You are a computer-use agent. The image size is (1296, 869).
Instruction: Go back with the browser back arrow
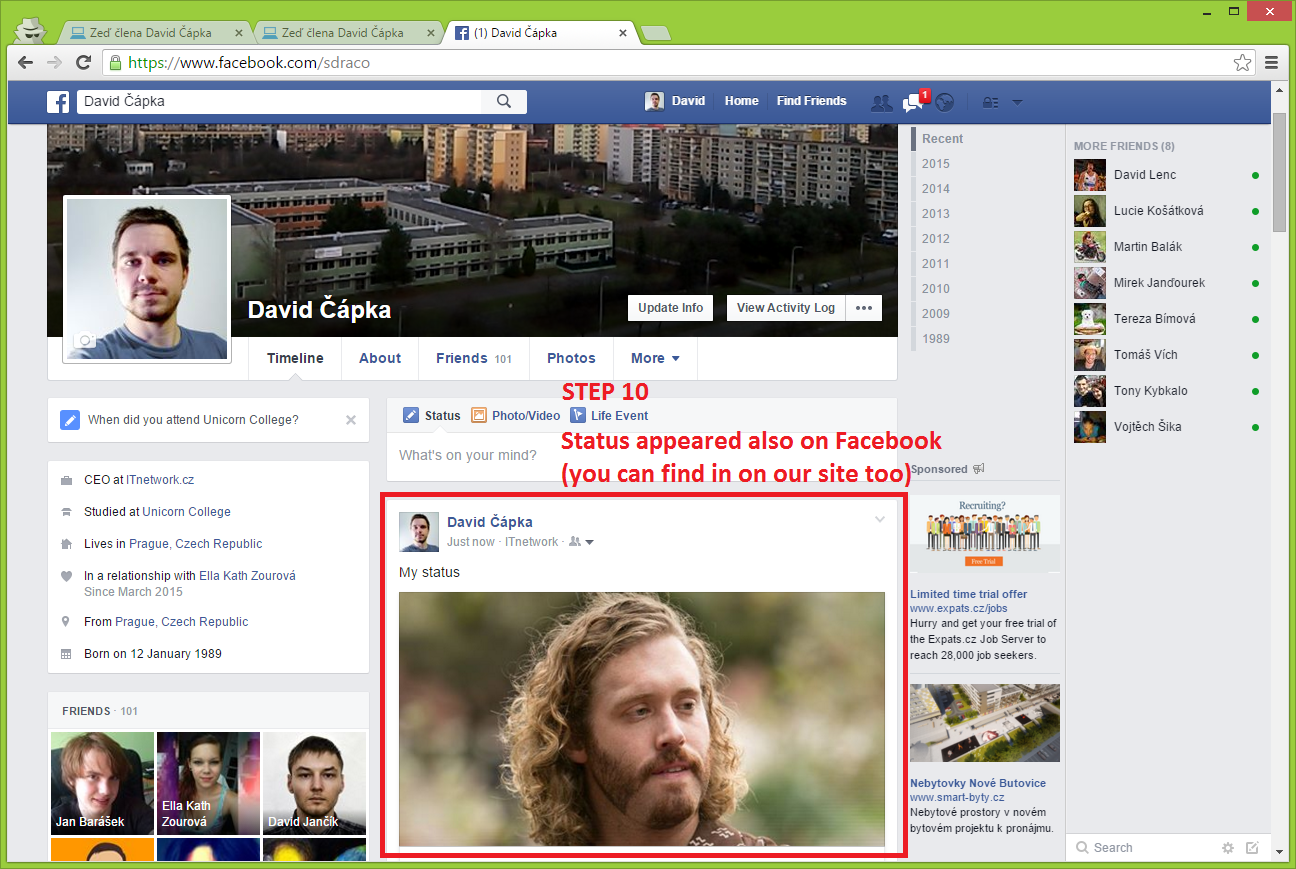click(28, 62)
